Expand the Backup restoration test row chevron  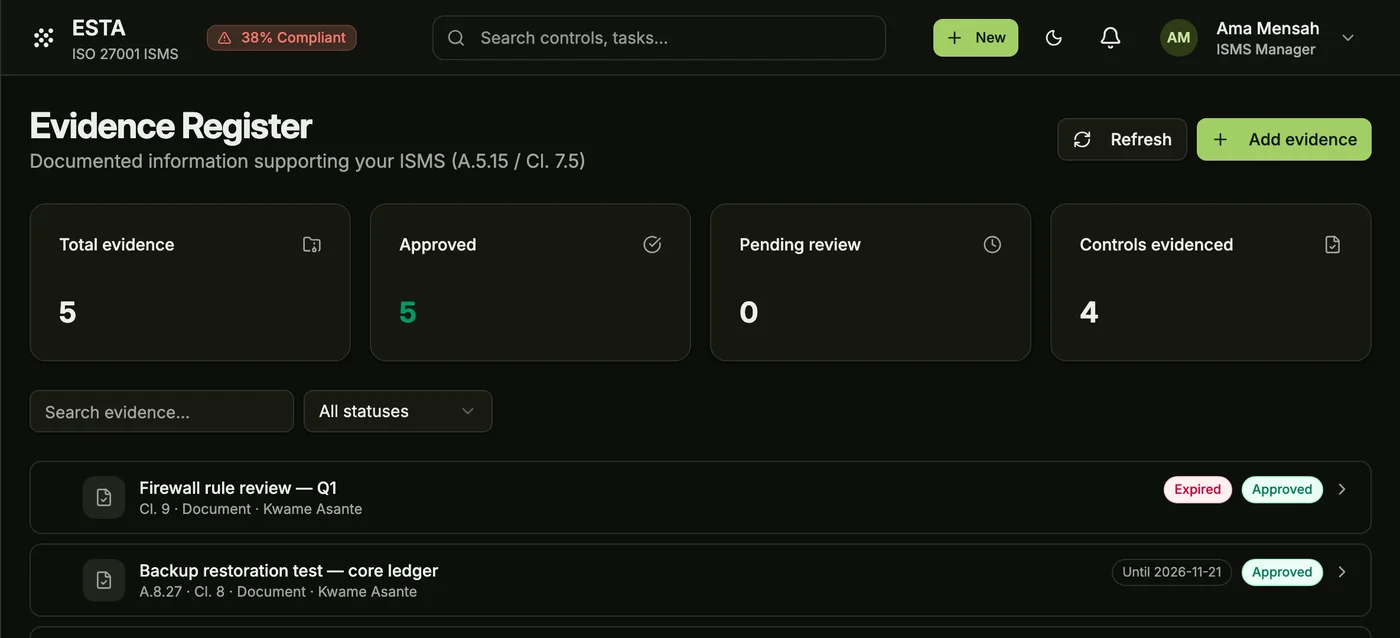pos(1342,572)
